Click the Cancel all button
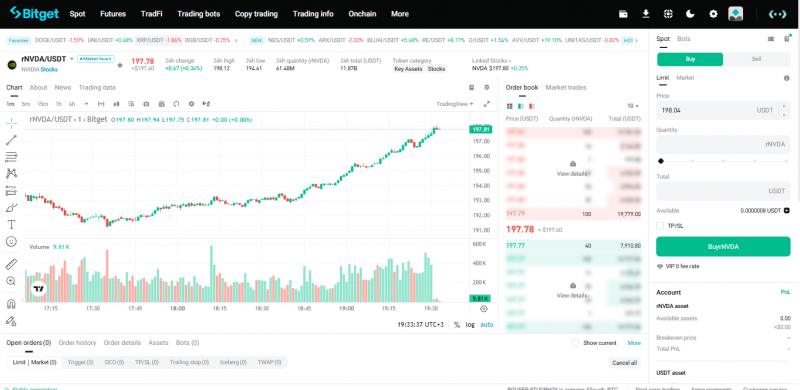800x390 pixels. (624, 363)
